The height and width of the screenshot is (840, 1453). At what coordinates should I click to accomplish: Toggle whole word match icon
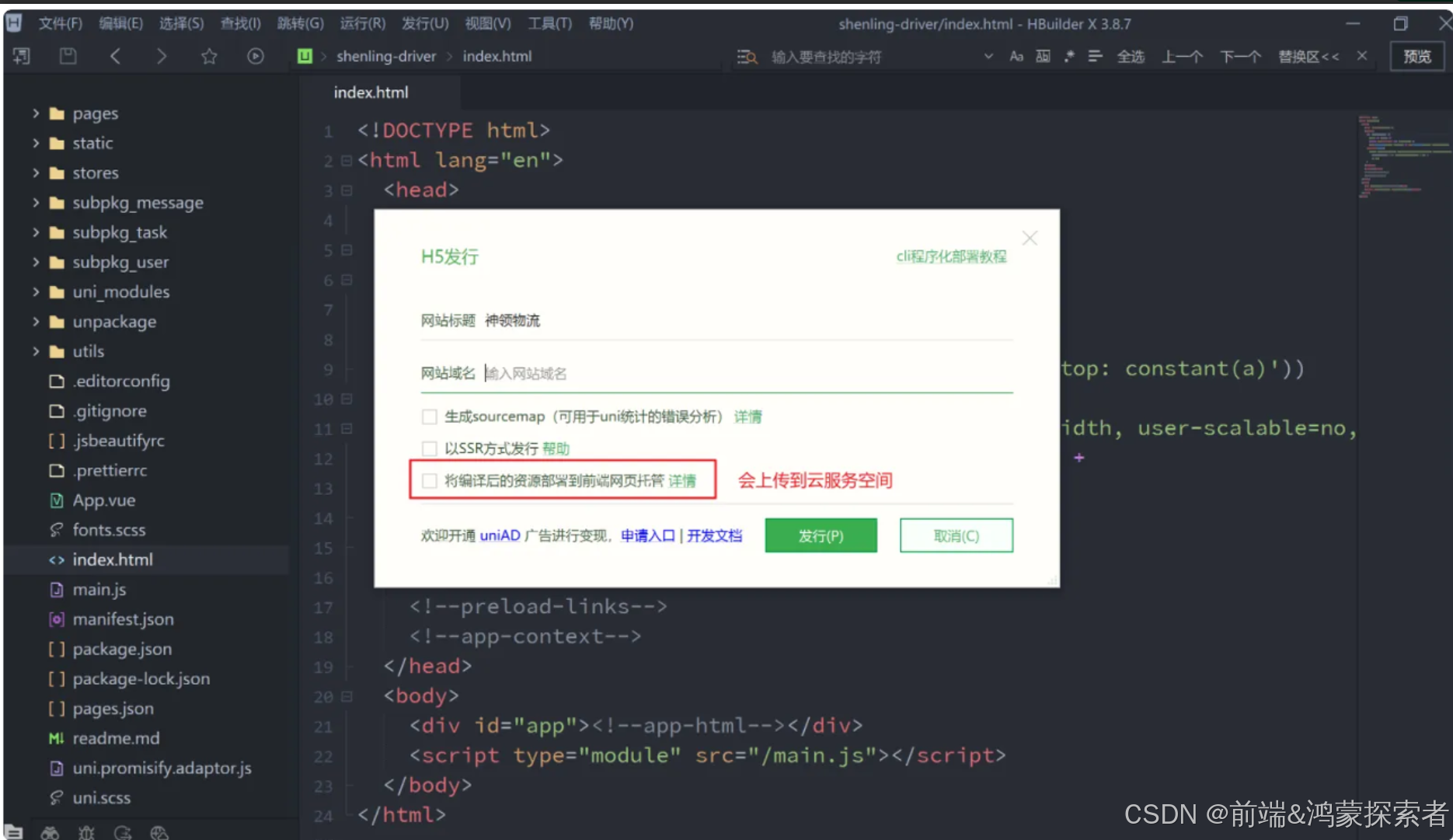pyautogui.click(x=1043, y=56)
